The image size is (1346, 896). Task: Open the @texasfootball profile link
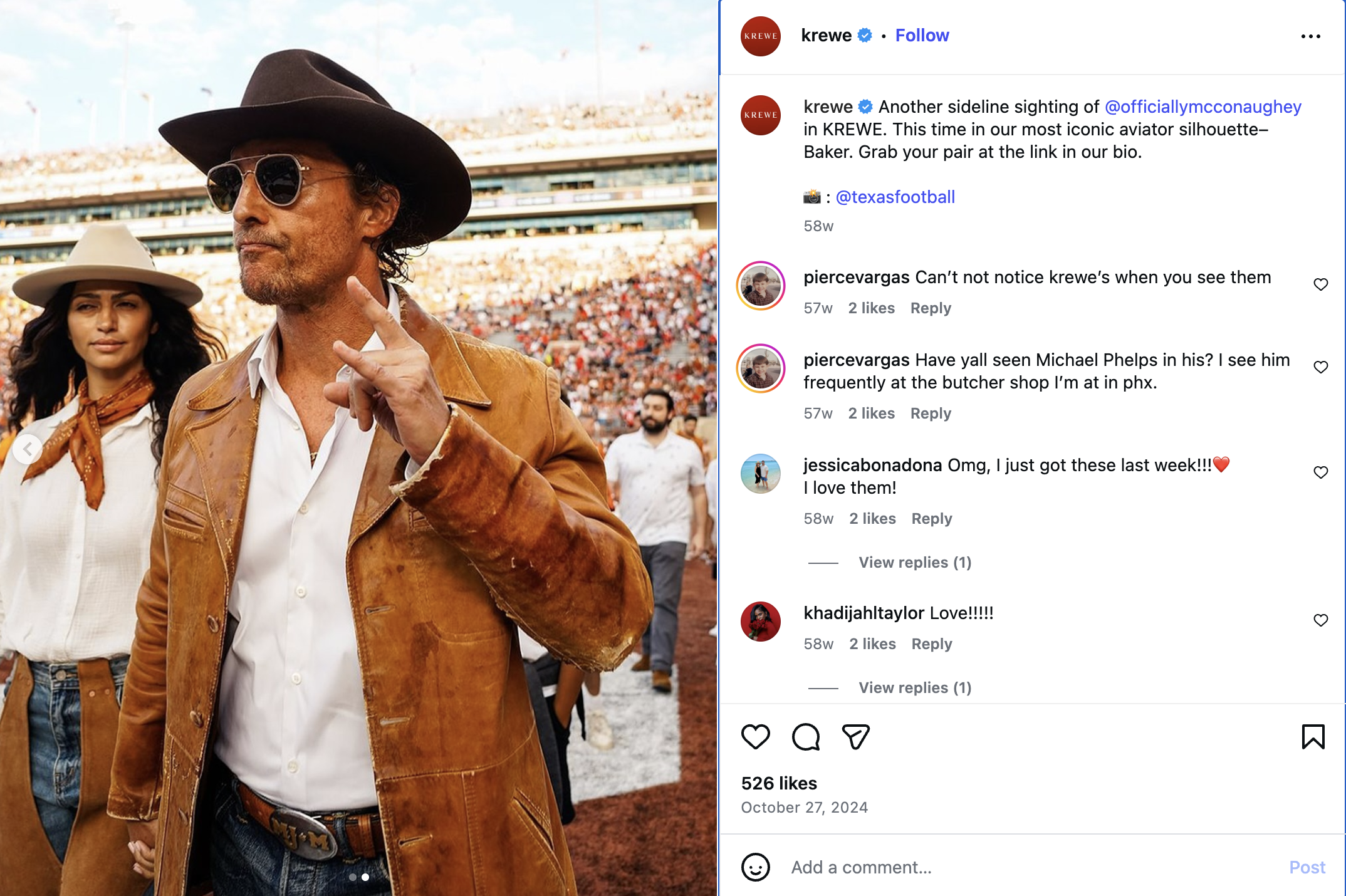(895, 197)
